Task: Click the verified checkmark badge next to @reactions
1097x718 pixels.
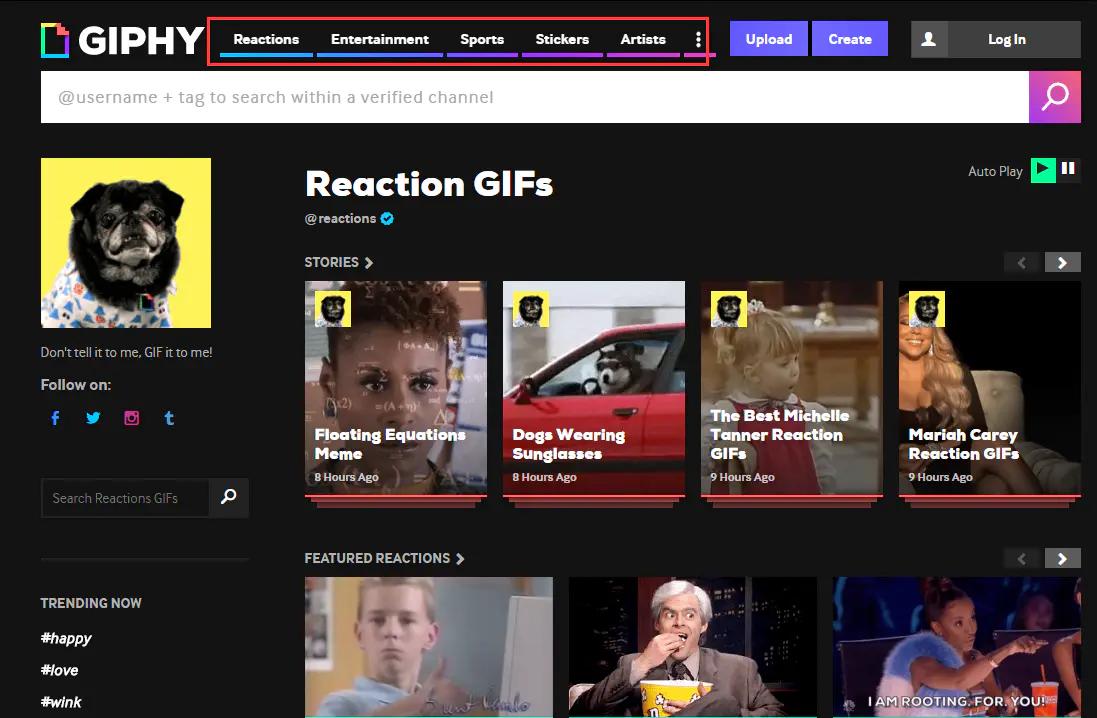Action: 387,218
